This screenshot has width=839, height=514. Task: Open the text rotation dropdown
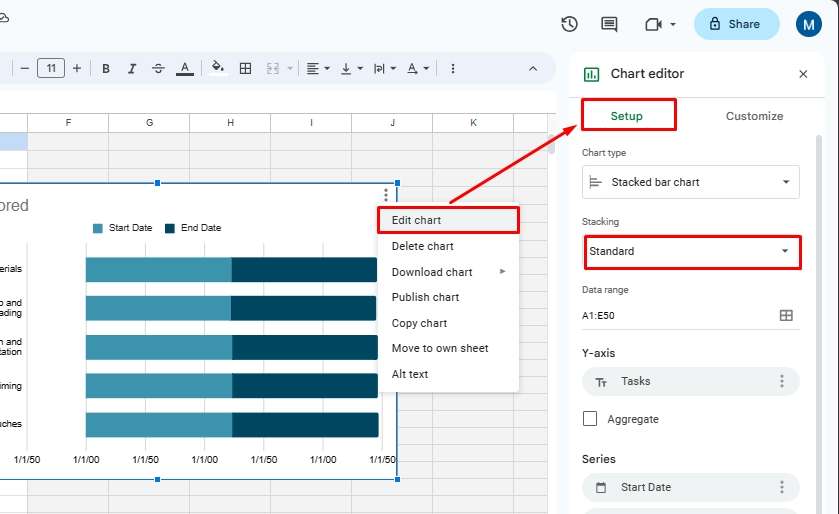(x=418, y=68)
